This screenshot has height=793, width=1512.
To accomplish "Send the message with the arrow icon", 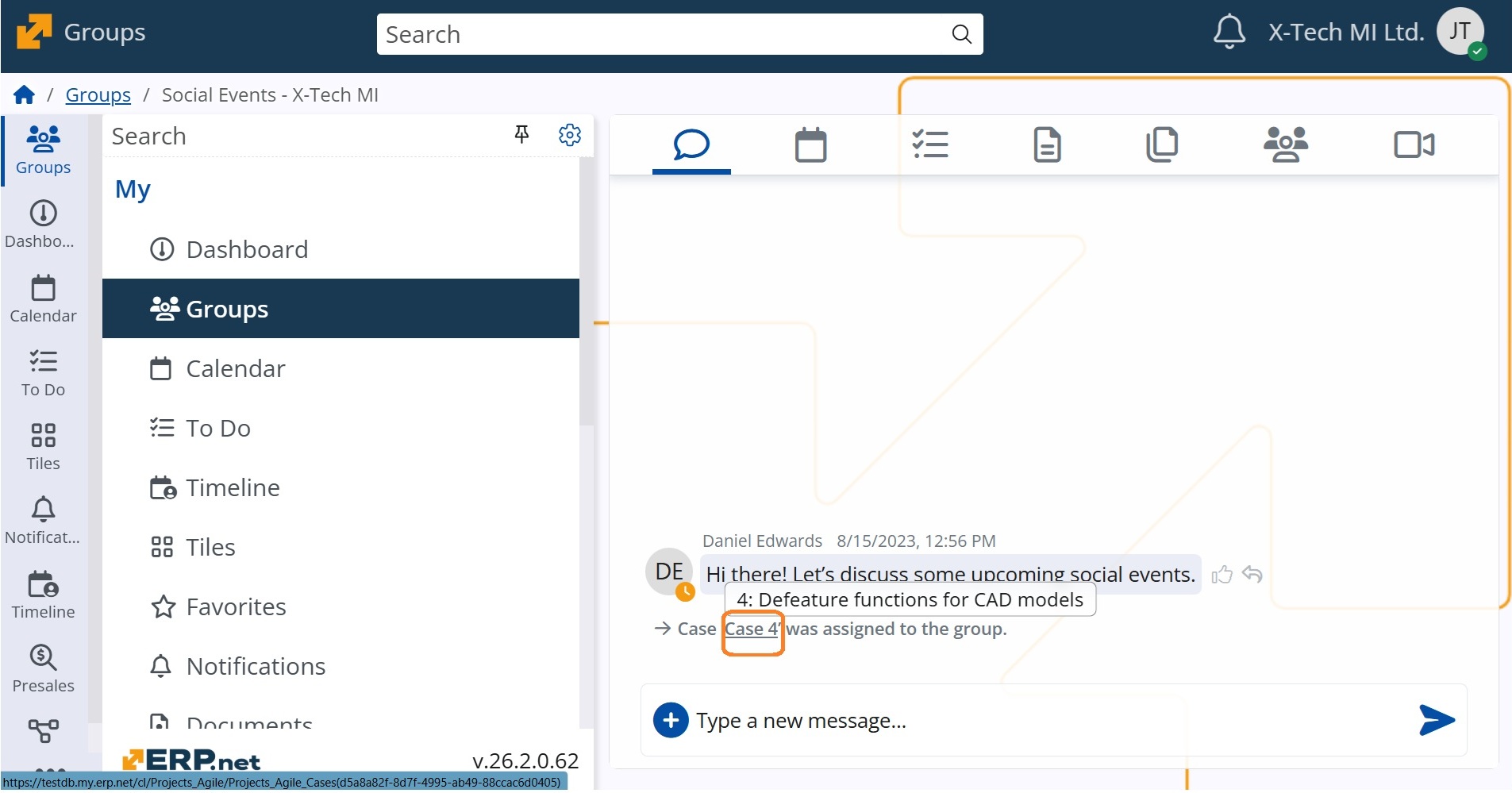I will coord(1436,720).
